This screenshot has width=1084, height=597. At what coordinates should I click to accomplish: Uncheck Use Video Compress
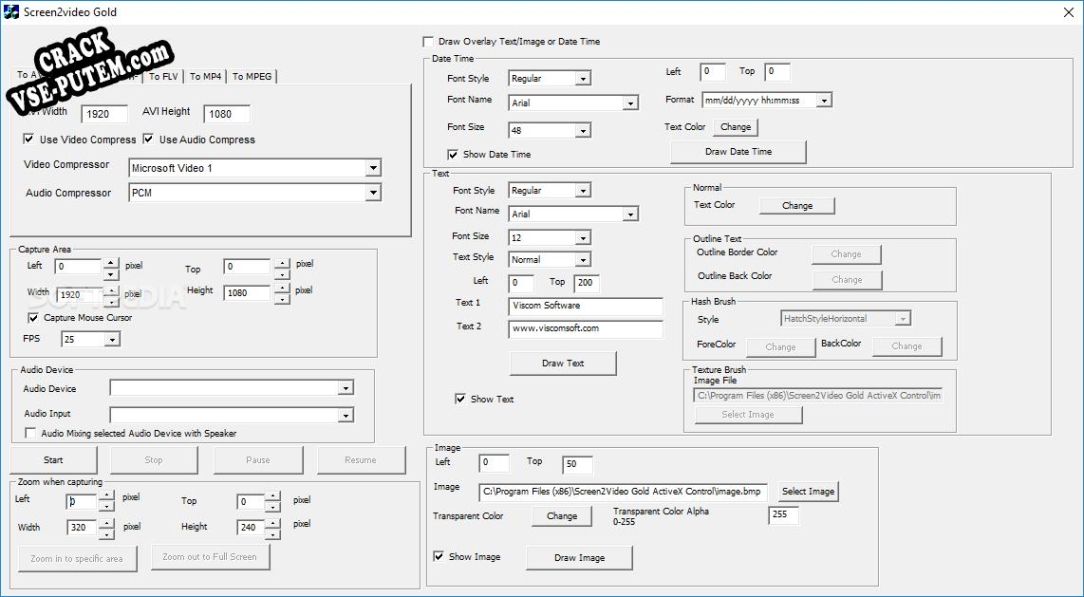coord(28,139)
